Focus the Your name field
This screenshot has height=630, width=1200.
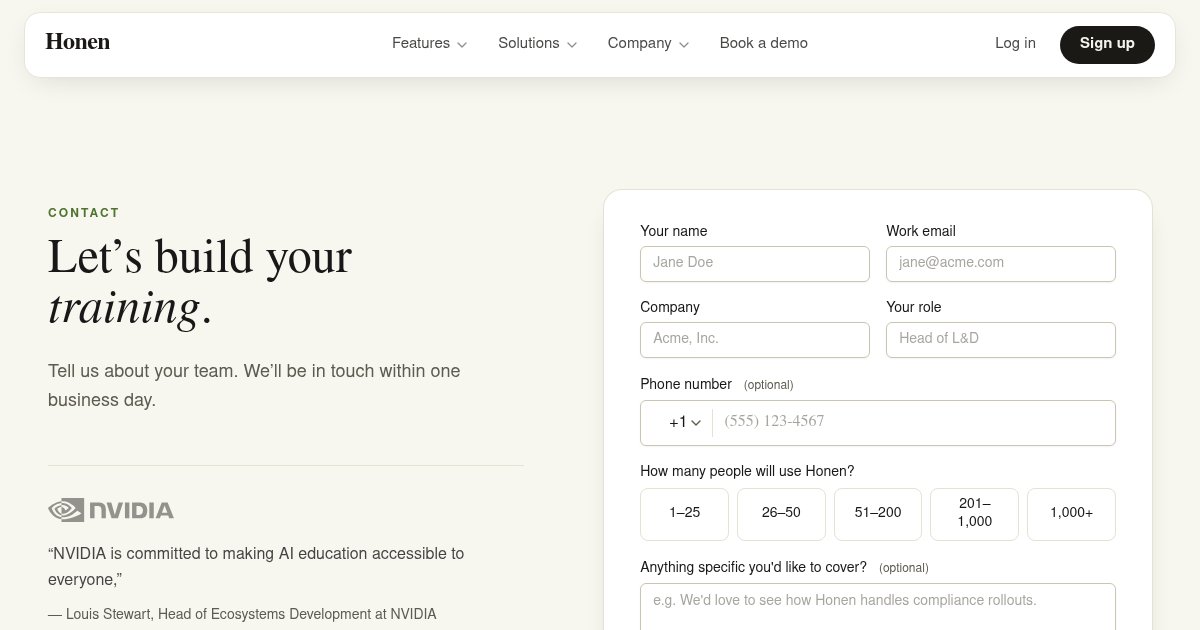coord(755,264)
